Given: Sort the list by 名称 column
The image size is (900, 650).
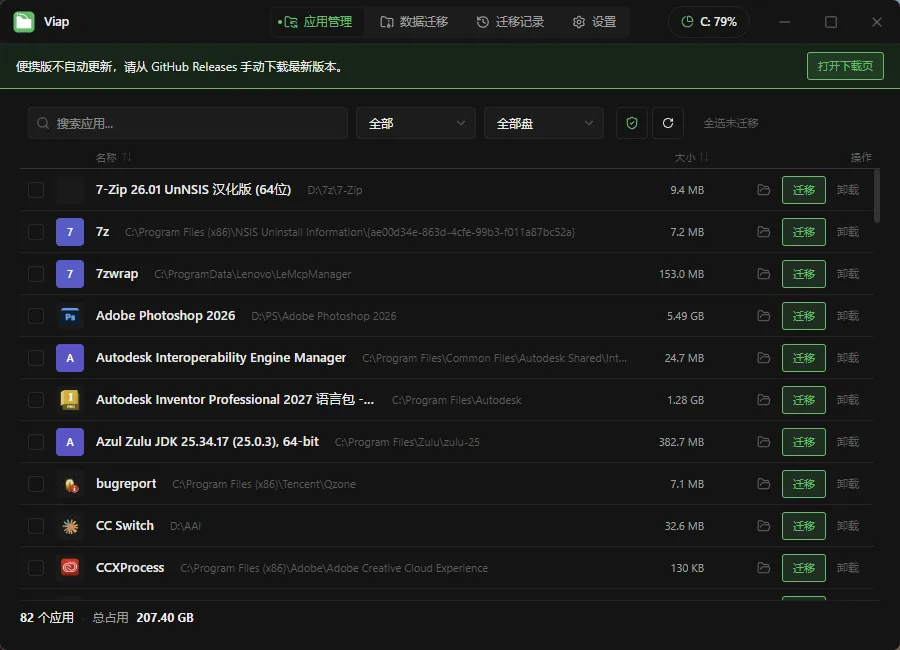Looking at the screenshot, I should (113, 157).
